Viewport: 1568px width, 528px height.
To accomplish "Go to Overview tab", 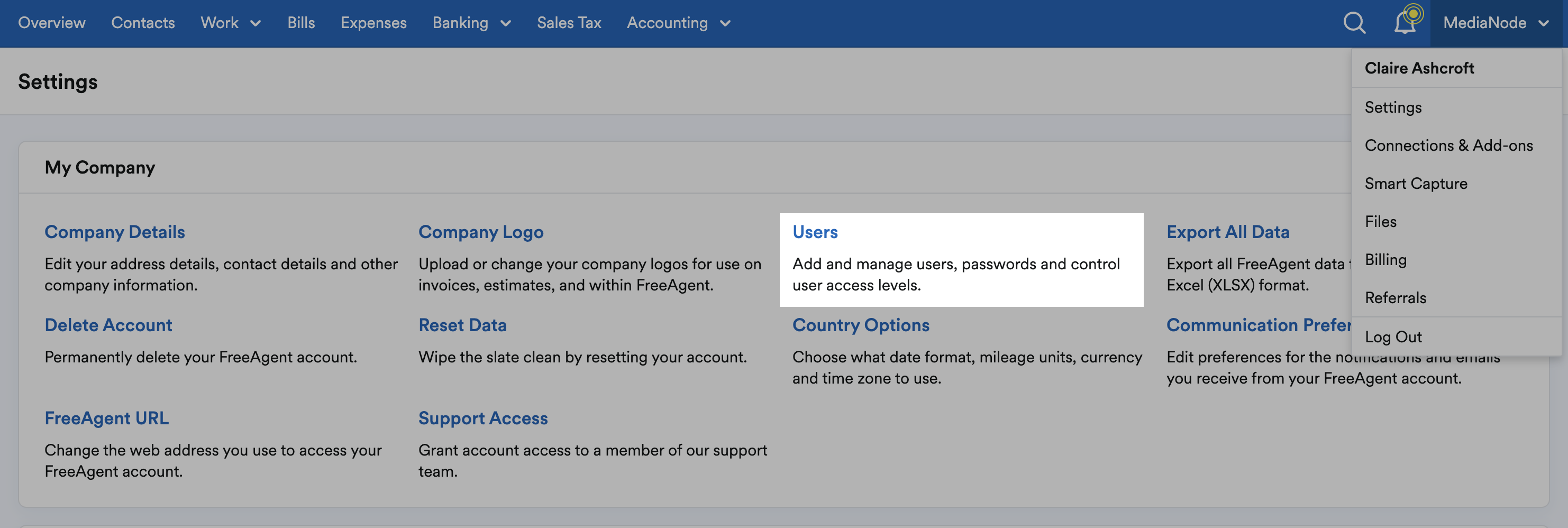I will [52, 23].
